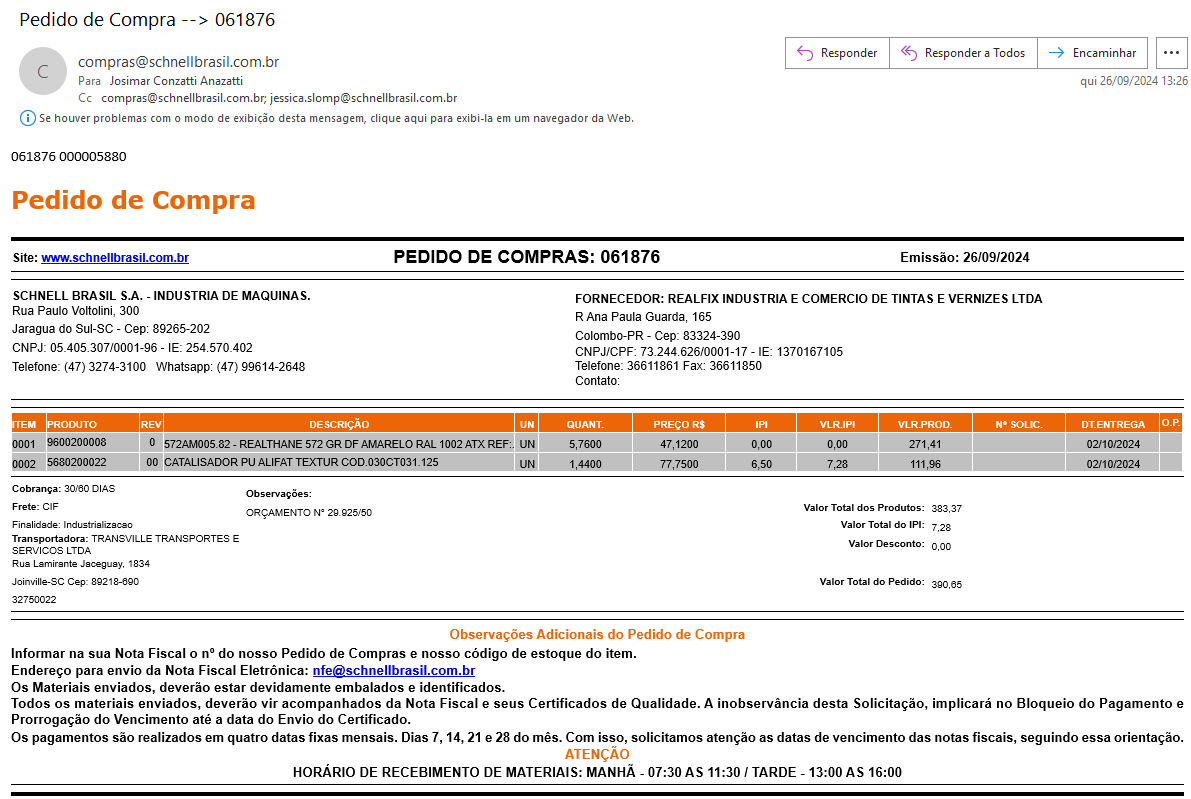Open www.schnellbrasil.com.br site link

[x=115, y=258]
